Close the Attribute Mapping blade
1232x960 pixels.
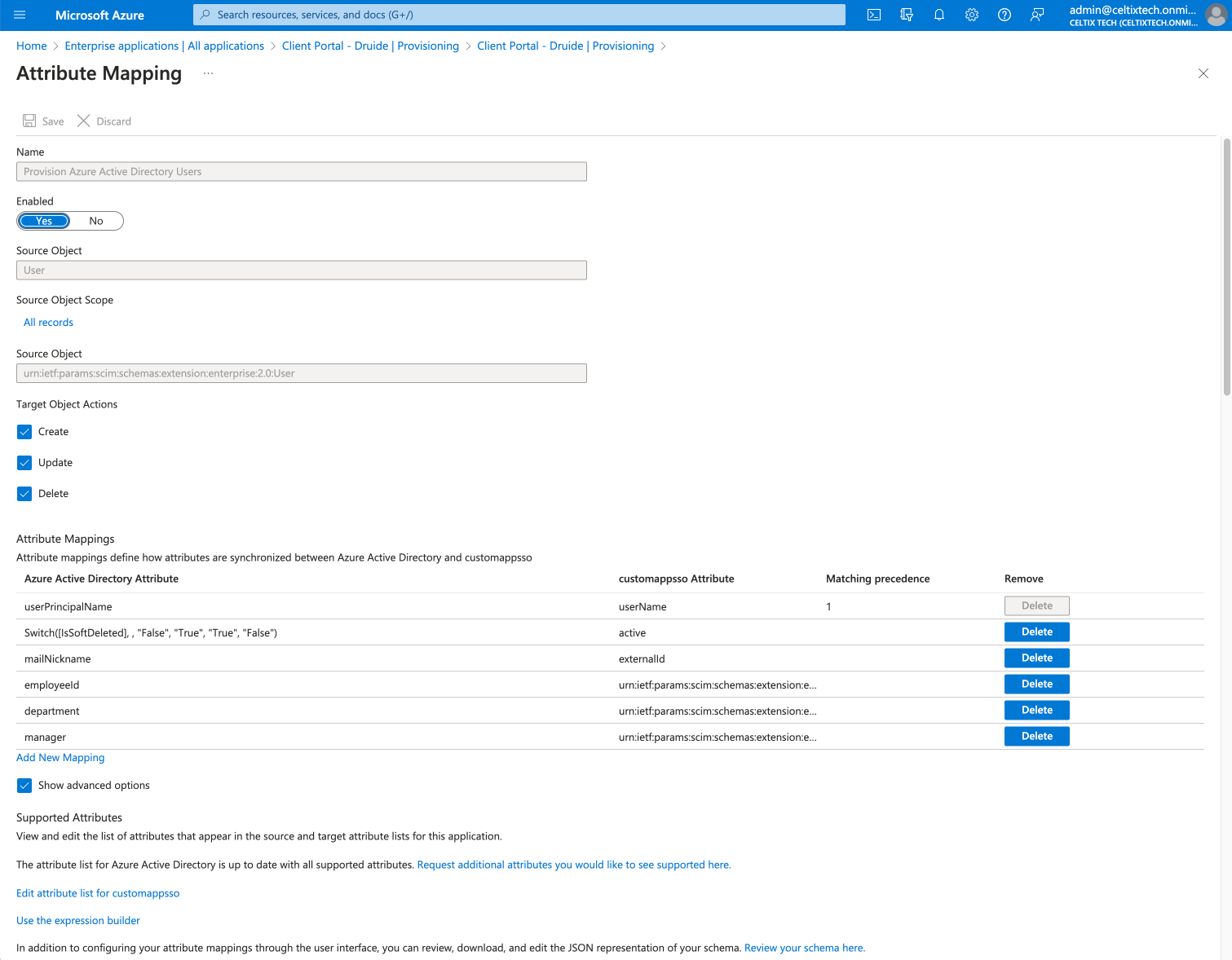pos(1203,73)
